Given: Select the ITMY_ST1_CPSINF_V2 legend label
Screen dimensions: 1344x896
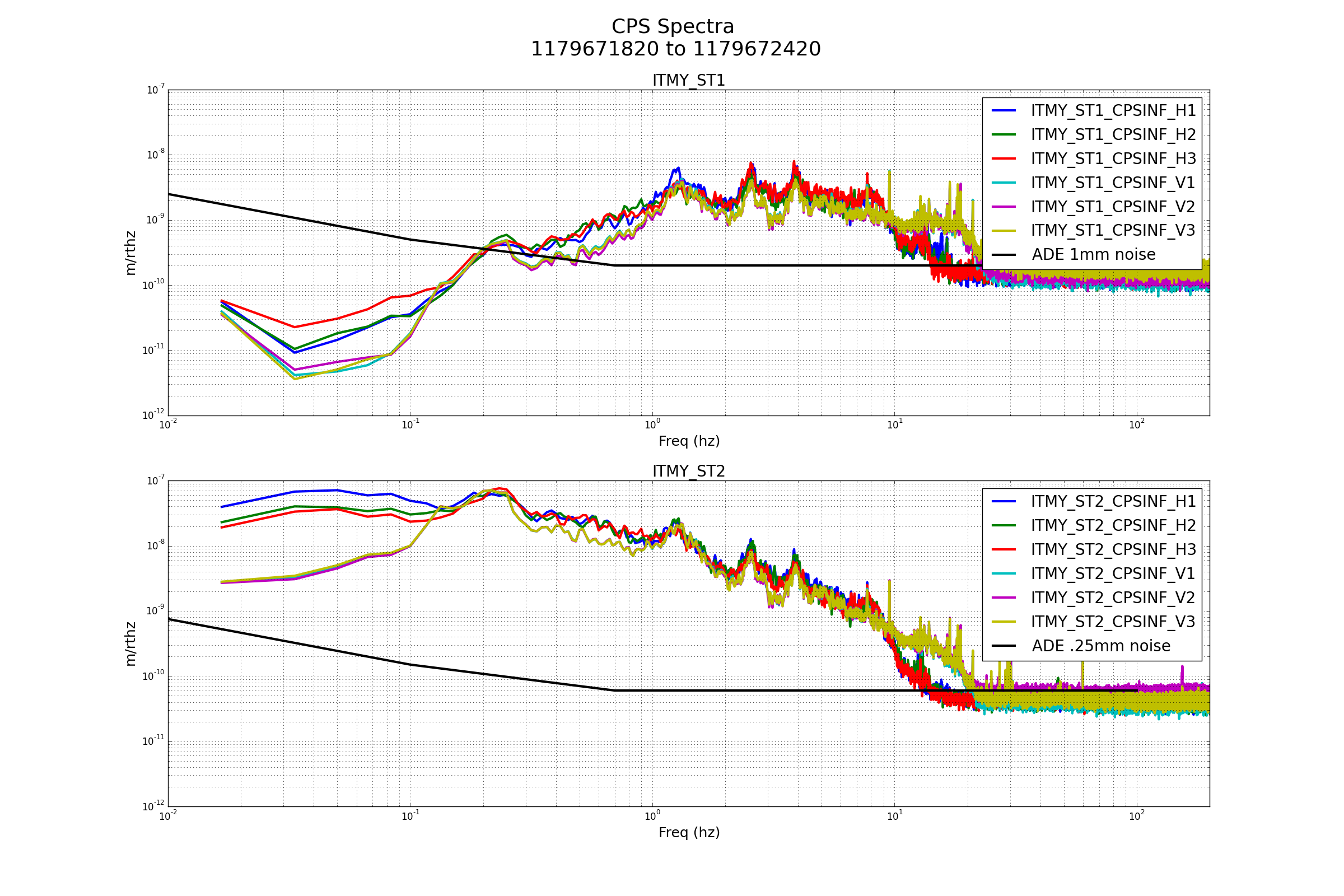Looking at the screenshot, I should [x=1113, y=207].
